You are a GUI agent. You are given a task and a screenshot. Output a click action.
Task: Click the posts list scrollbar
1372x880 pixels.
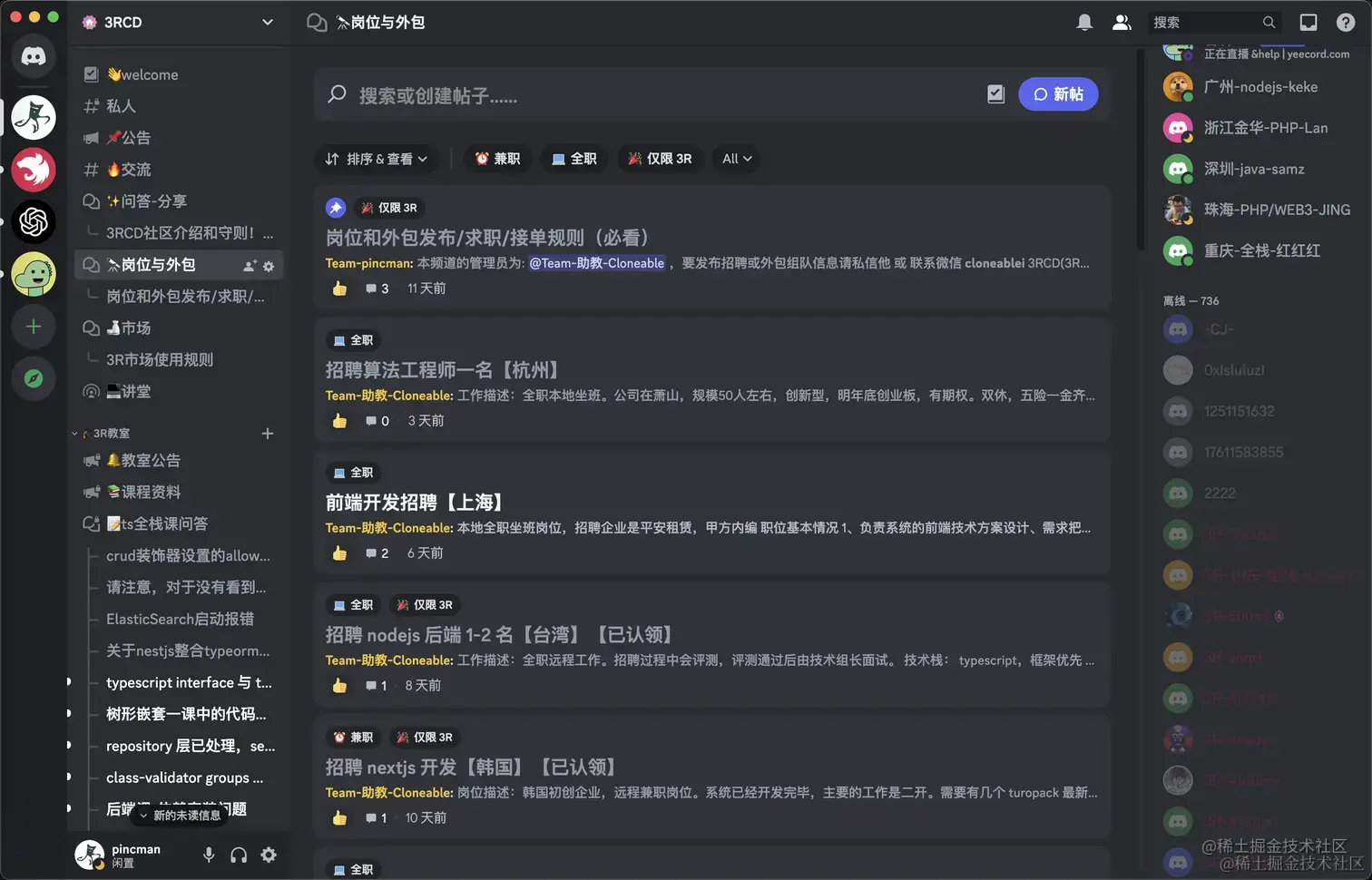(1140, 150)
